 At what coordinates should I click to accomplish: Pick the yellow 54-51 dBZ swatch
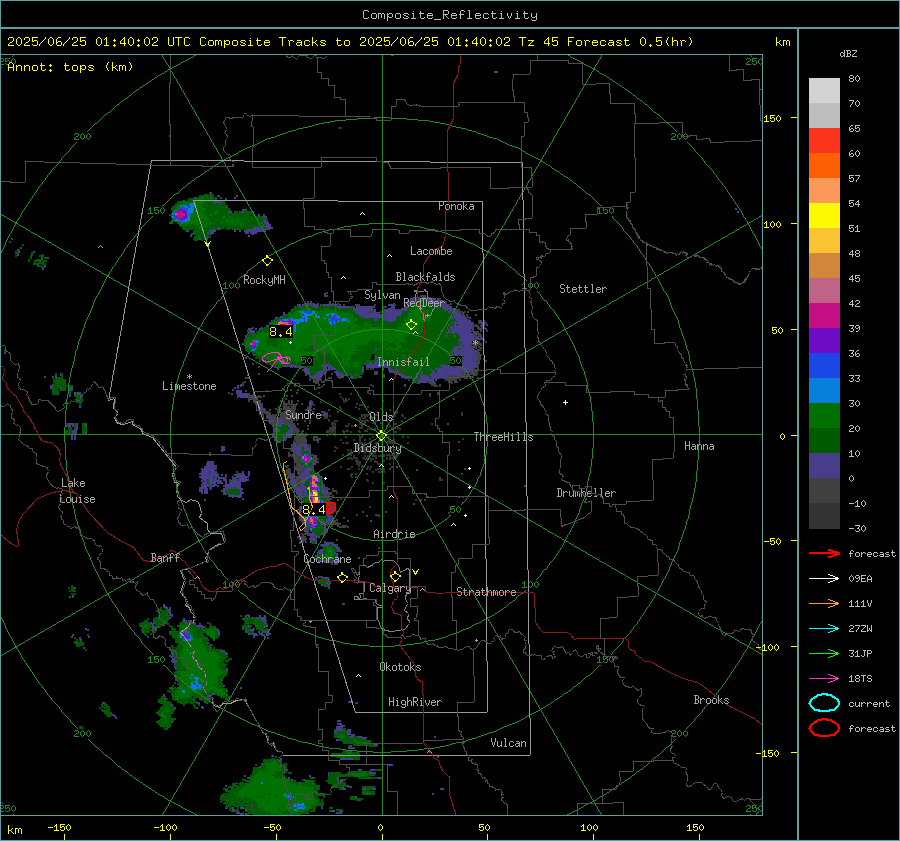pyautogui.click(x=824, y=215)
